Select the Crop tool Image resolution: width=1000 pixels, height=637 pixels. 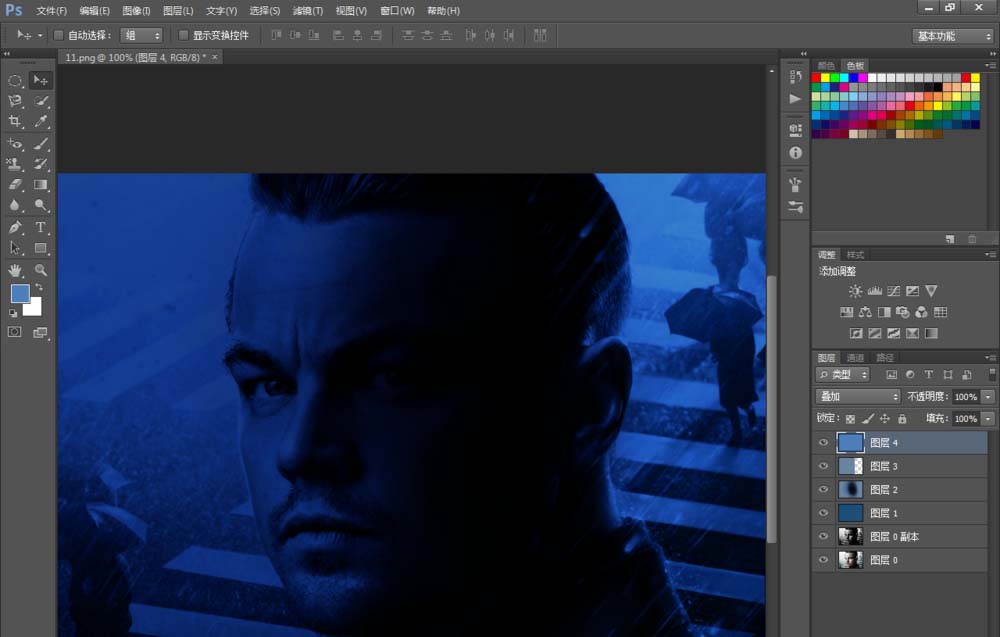click(15, 121)
